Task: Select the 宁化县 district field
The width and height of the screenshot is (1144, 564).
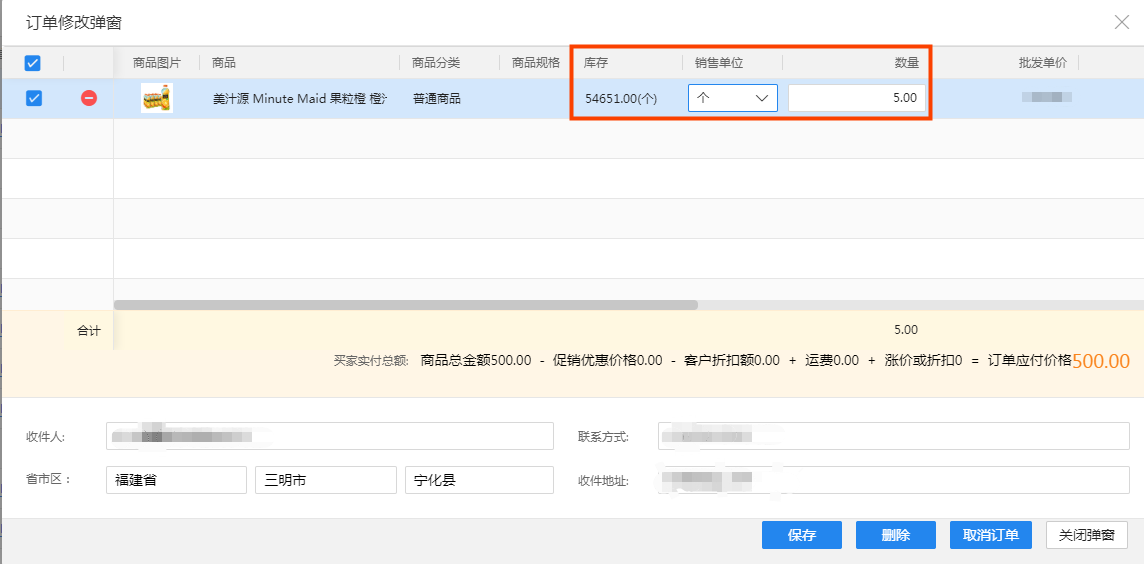Action: click(479, 480)
